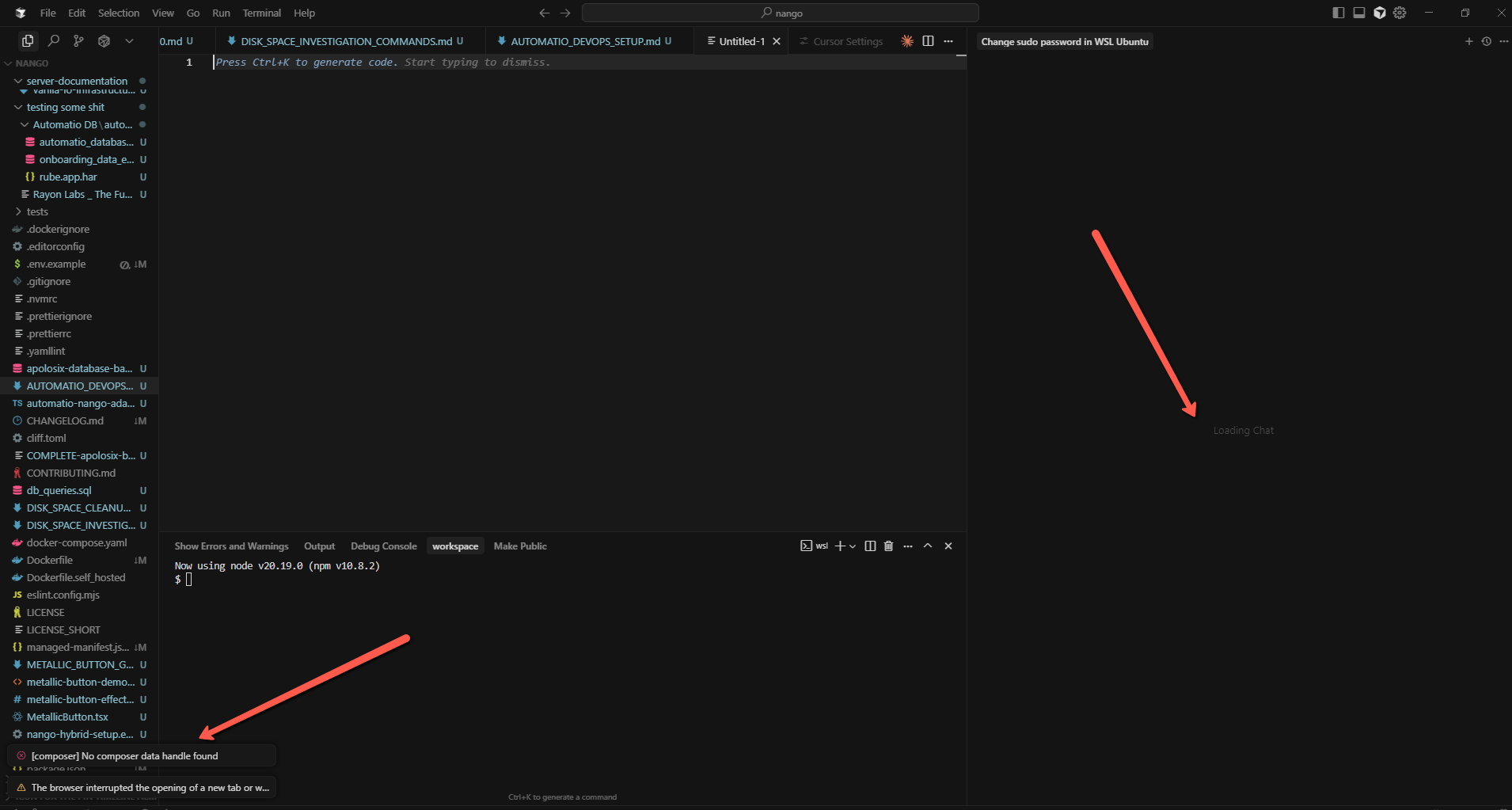
Task: Open the Extensions view icon
Action: [104, 41]
